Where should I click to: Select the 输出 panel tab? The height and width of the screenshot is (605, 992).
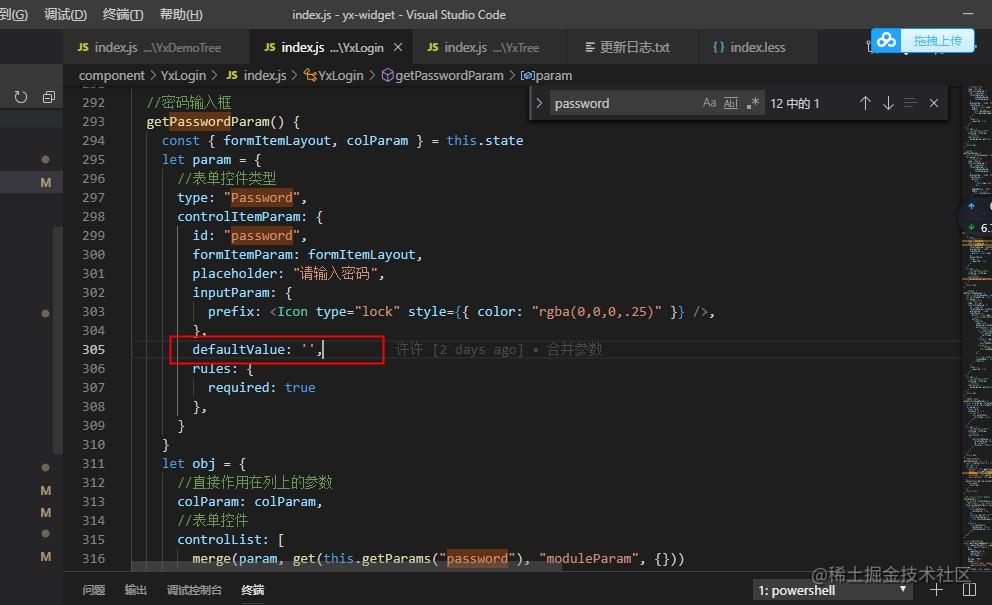135,590
